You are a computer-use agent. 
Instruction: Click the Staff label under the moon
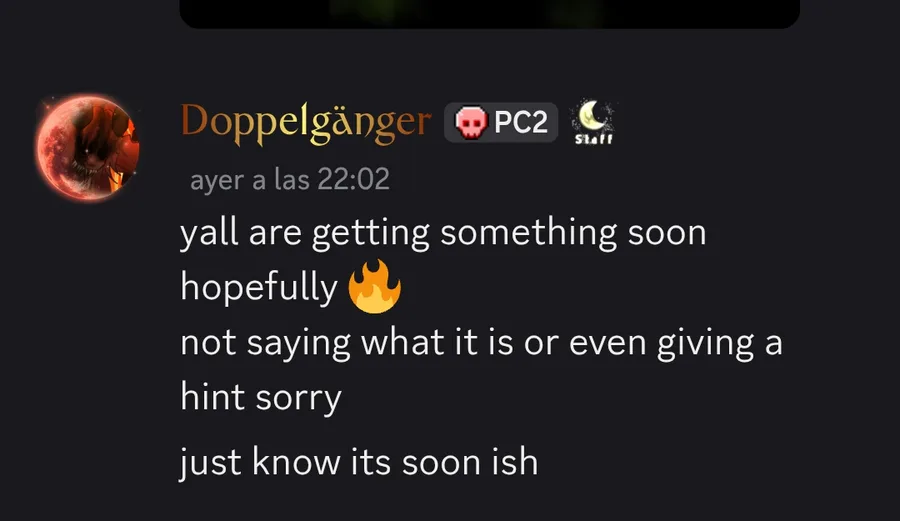click(594, 139)
